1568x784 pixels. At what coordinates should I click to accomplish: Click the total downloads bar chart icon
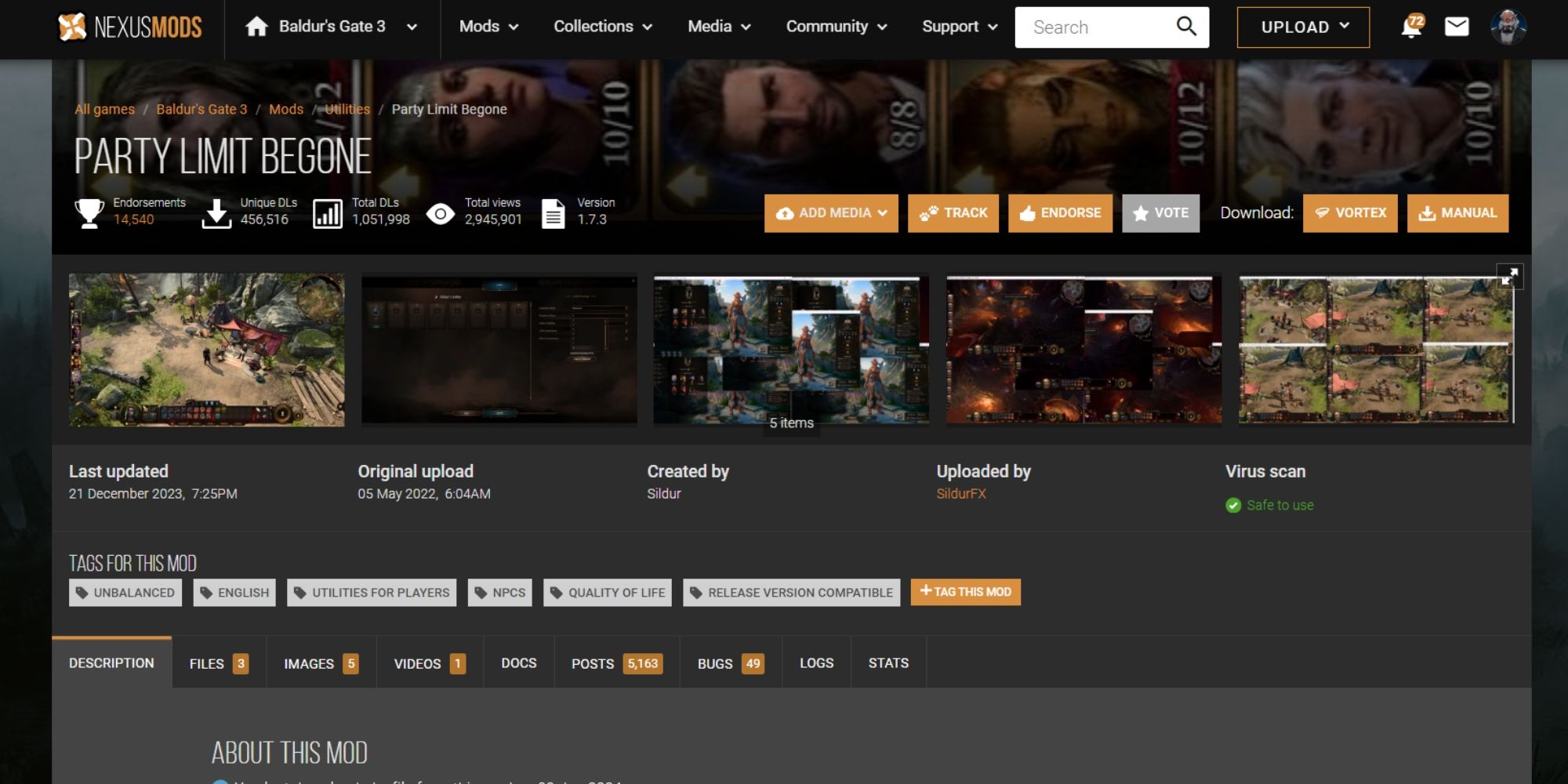(x=328, y=213)
